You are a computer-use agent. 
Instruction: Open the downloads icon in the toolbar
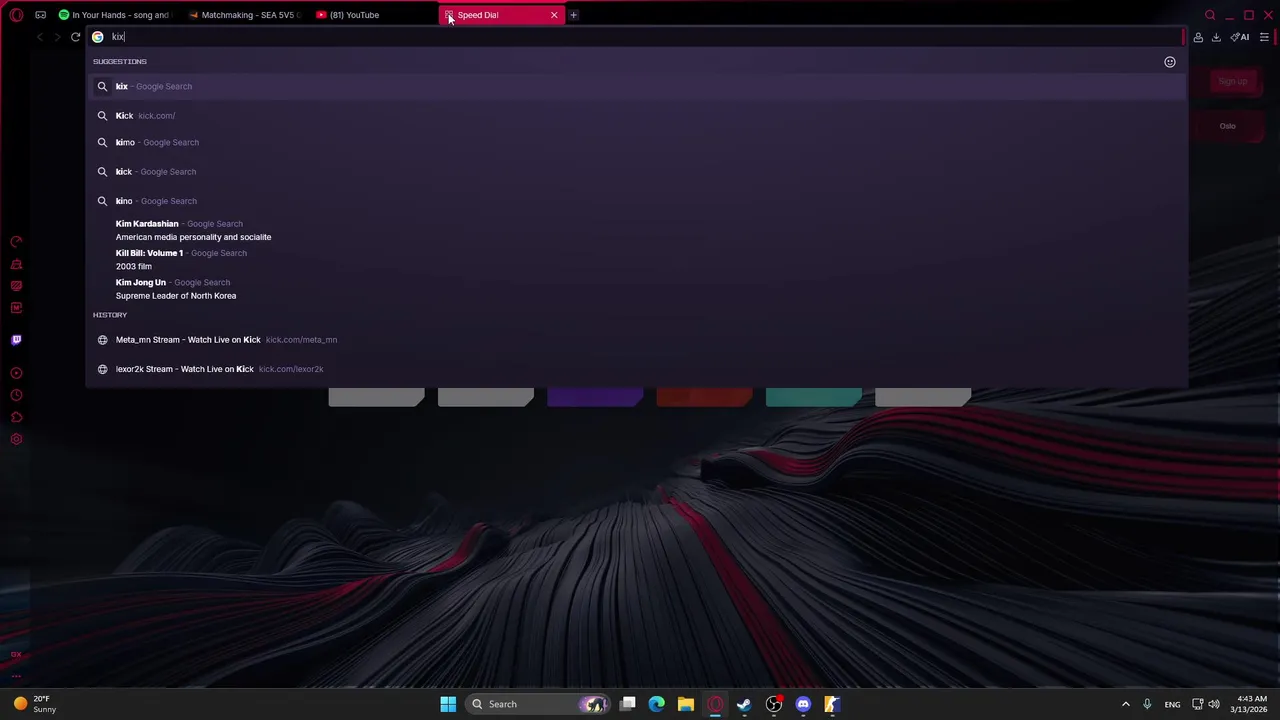(x=1216, y=37)
